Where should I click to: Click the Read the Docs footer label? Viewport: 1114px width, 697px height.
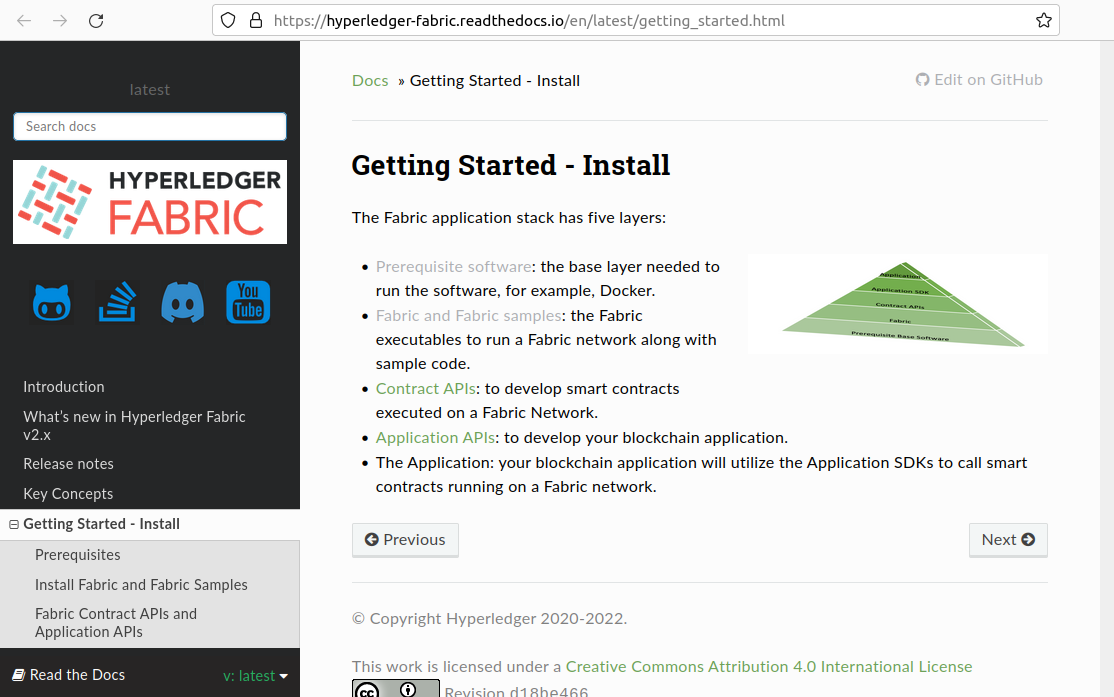69,675
